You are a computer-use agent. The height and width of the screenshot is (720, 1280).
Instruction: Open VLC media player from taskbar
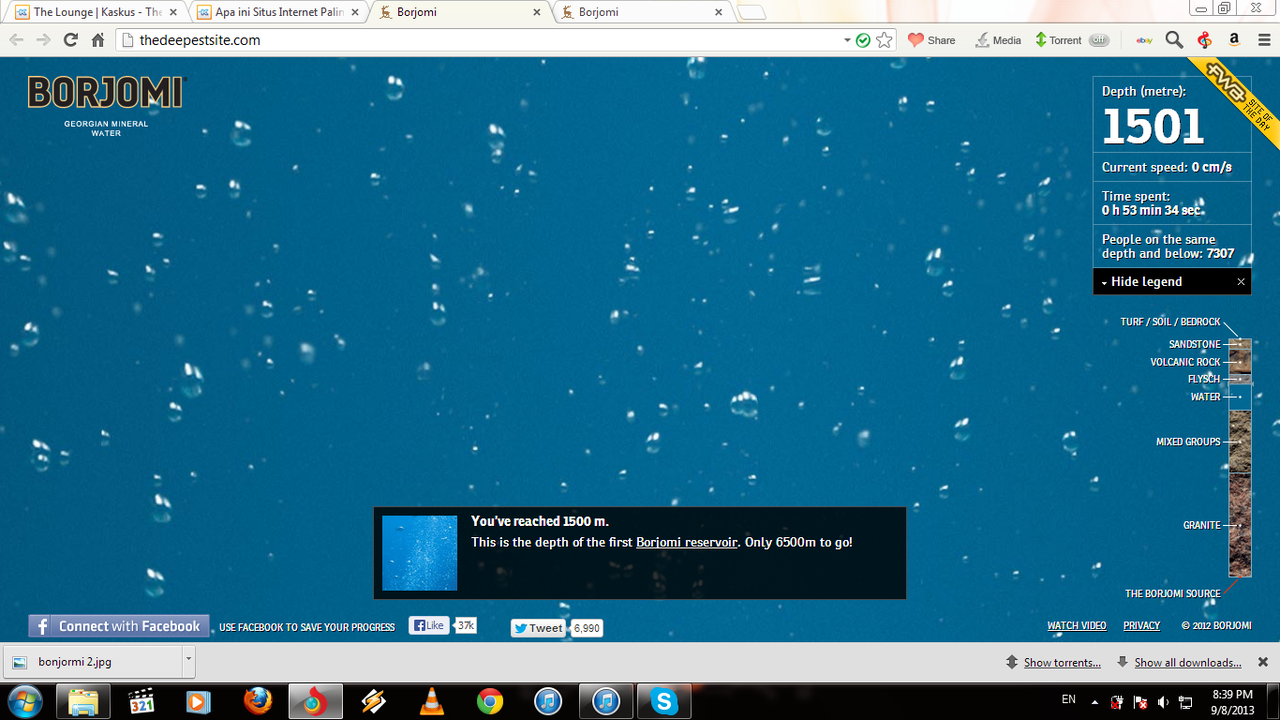pos(431,701)
